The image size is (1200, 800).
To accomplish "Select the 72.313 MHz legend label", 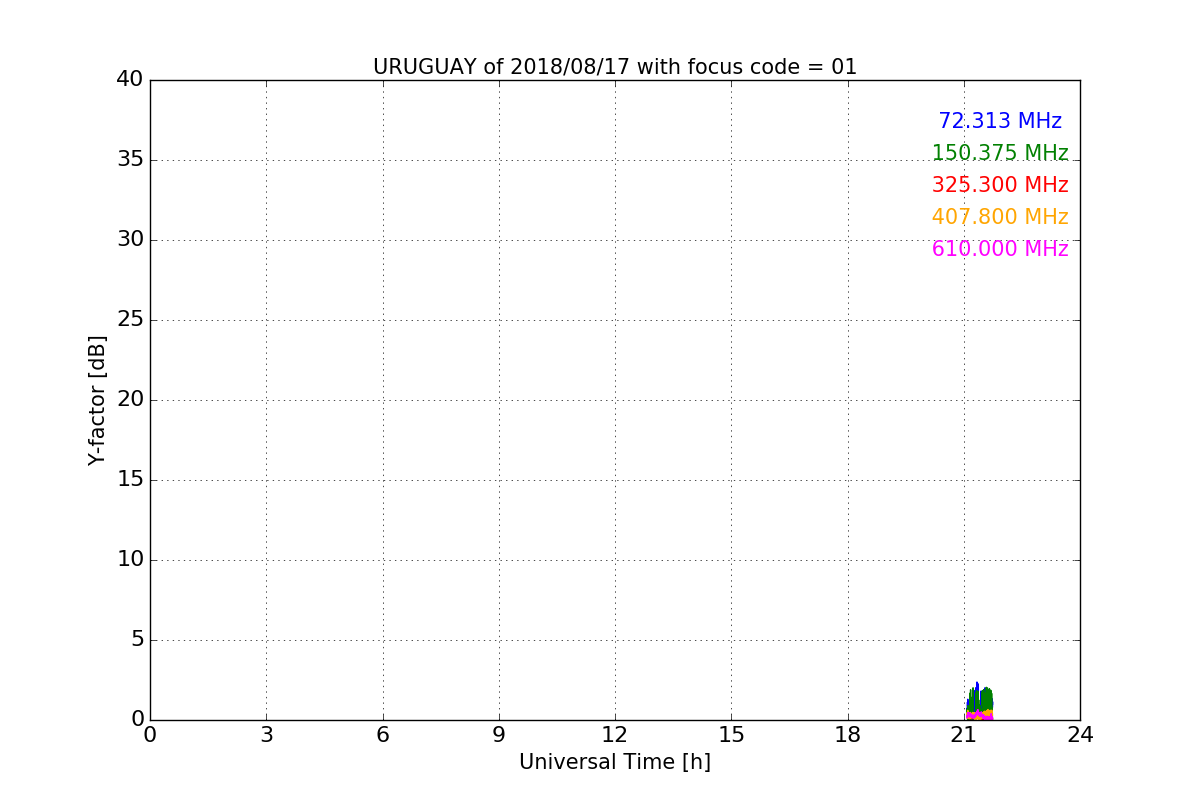I will [1000, 121].
